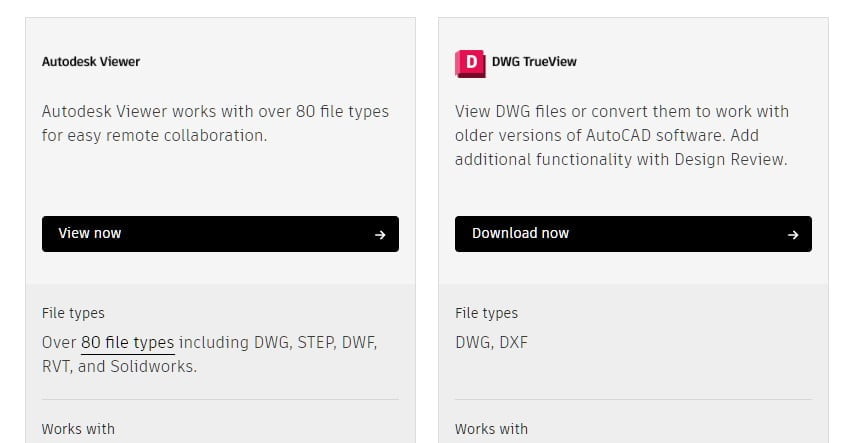
Task: Click the Autodesk Viewer card heading
Action: click(91, 61)
